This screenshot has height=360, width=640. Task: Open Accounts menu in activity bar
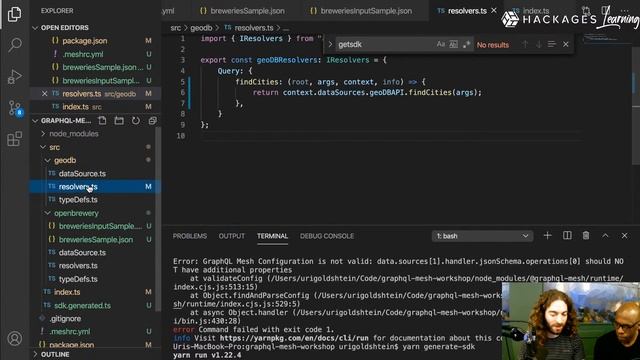coord(15,338)
